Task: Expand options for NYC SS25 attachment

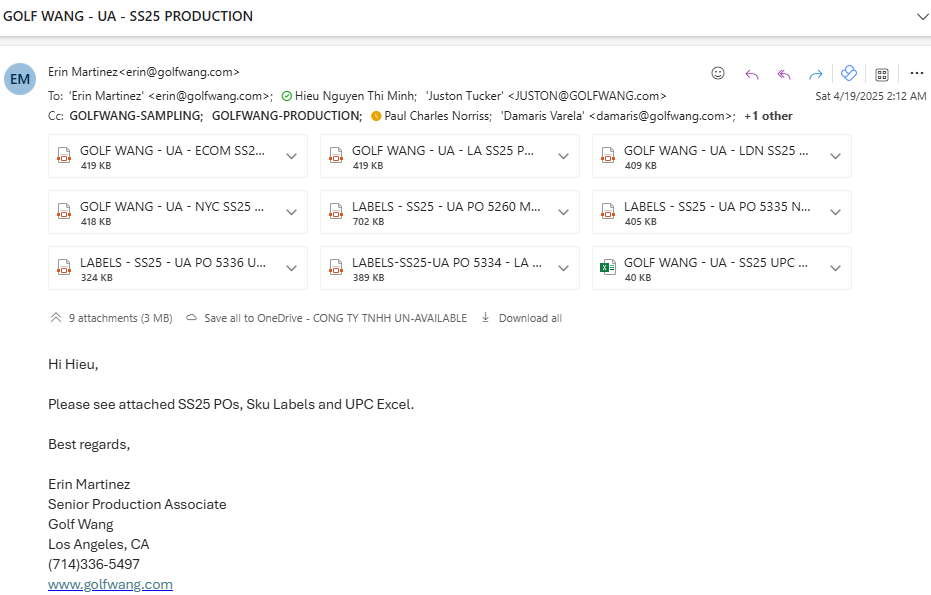Action: coord(292,212)
